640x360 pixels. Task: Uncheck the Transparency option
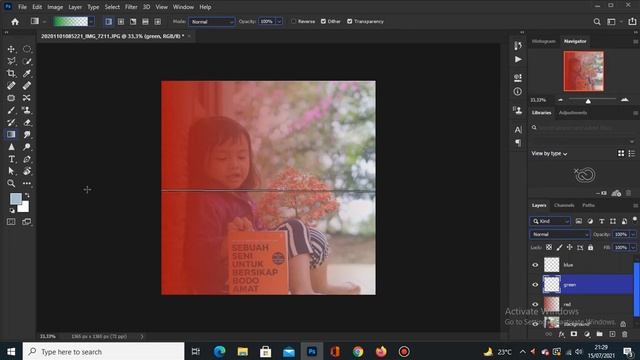click(349, 21)
